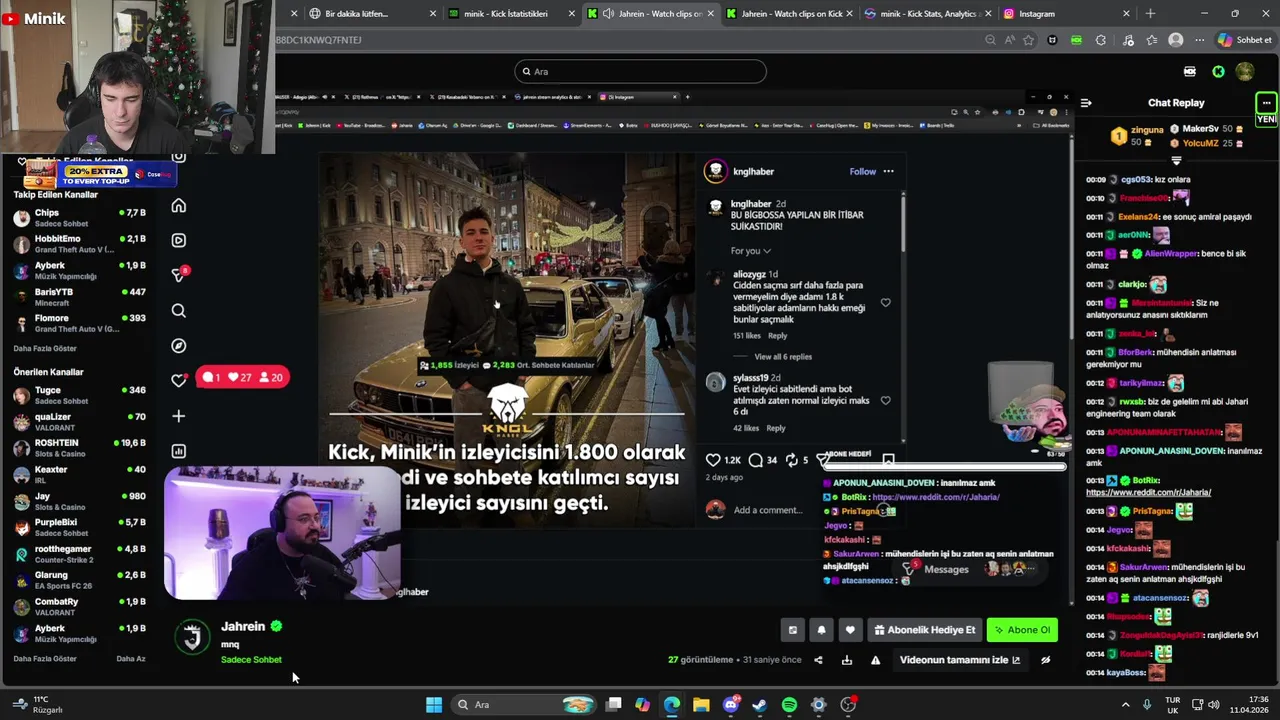Open a new browser tab
1280x720 pixels.
(x=1150, y=14)
